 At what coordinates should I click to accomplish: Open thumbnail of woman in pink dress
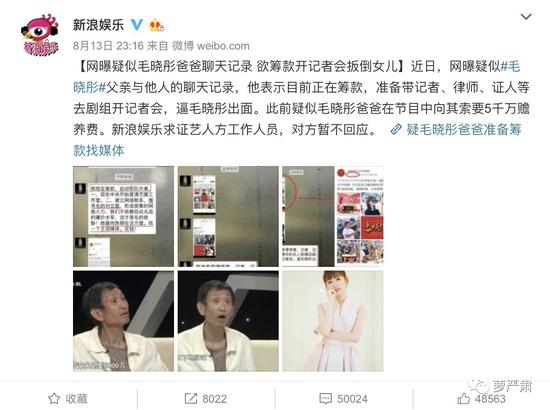(x=333, y=321)
